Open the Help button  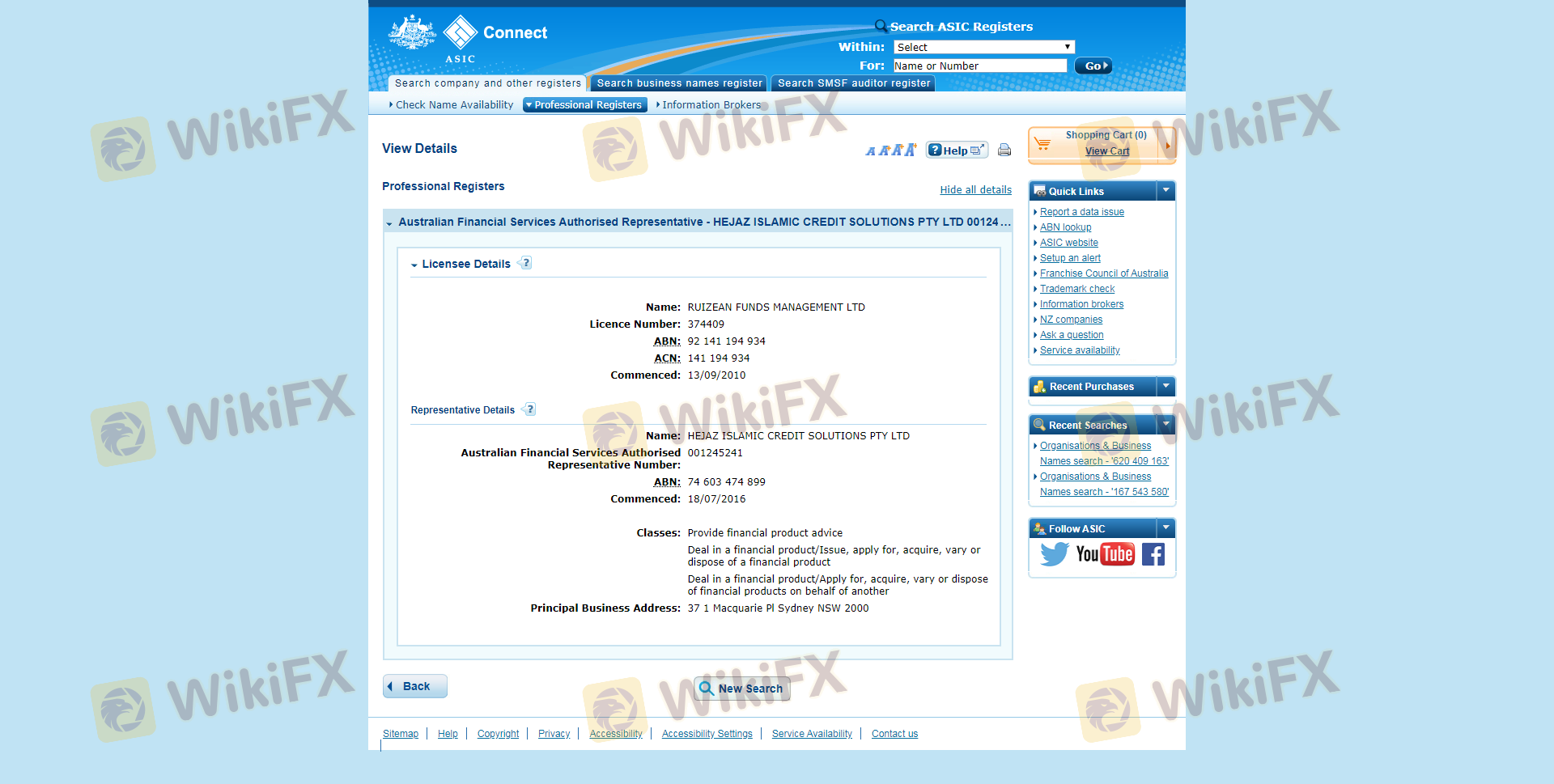[x=957, y=150]
